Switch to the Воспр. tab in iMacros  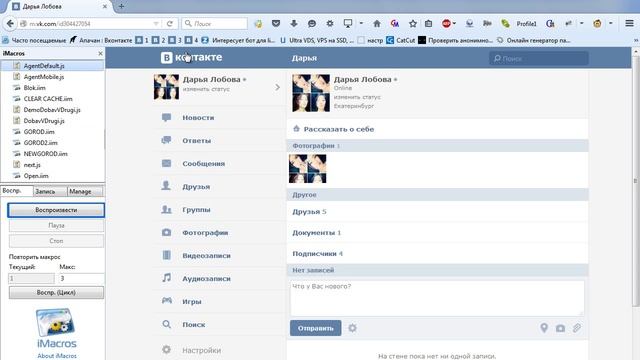(x=17, y=191)
